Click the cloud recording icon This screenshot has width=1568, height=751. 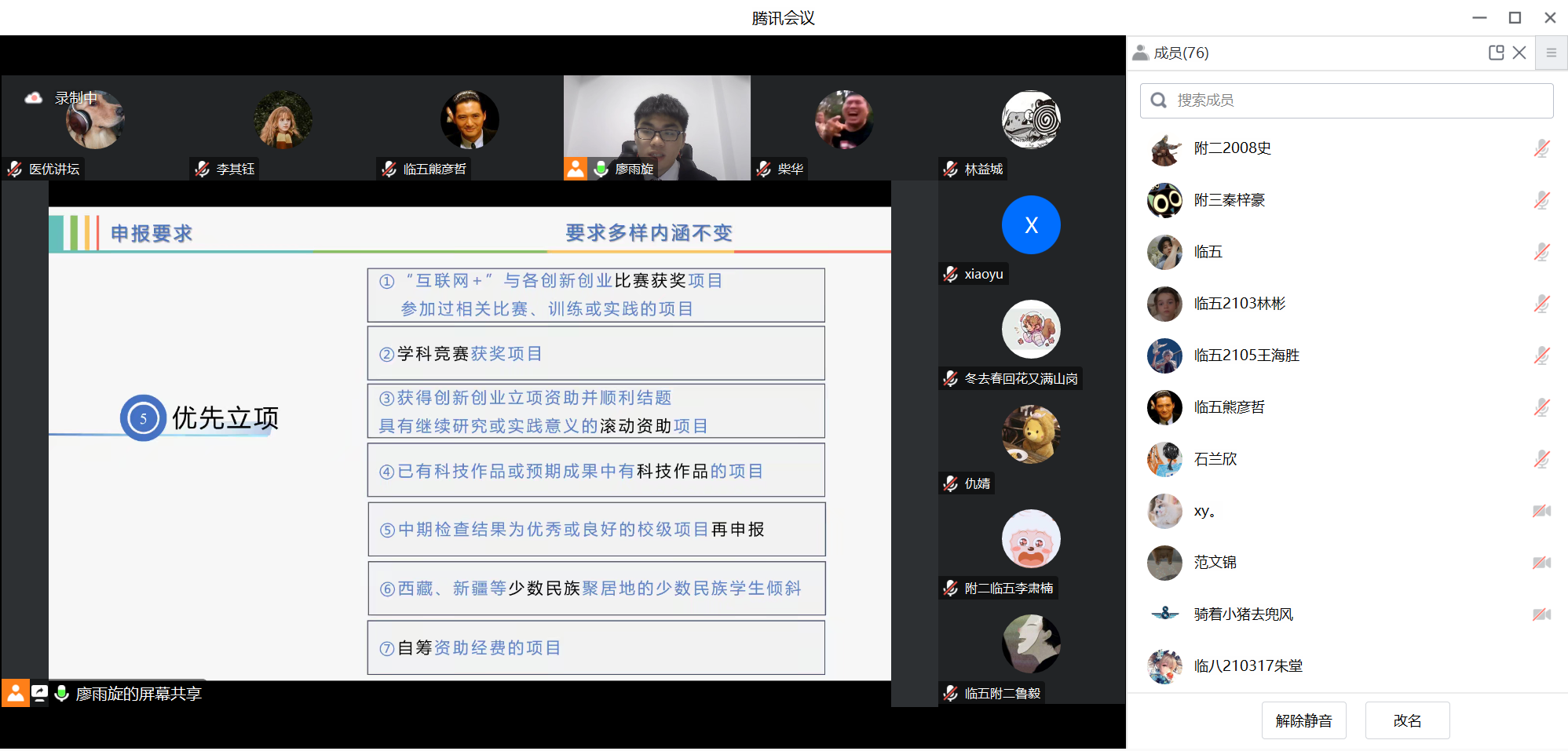click(33, 98)
